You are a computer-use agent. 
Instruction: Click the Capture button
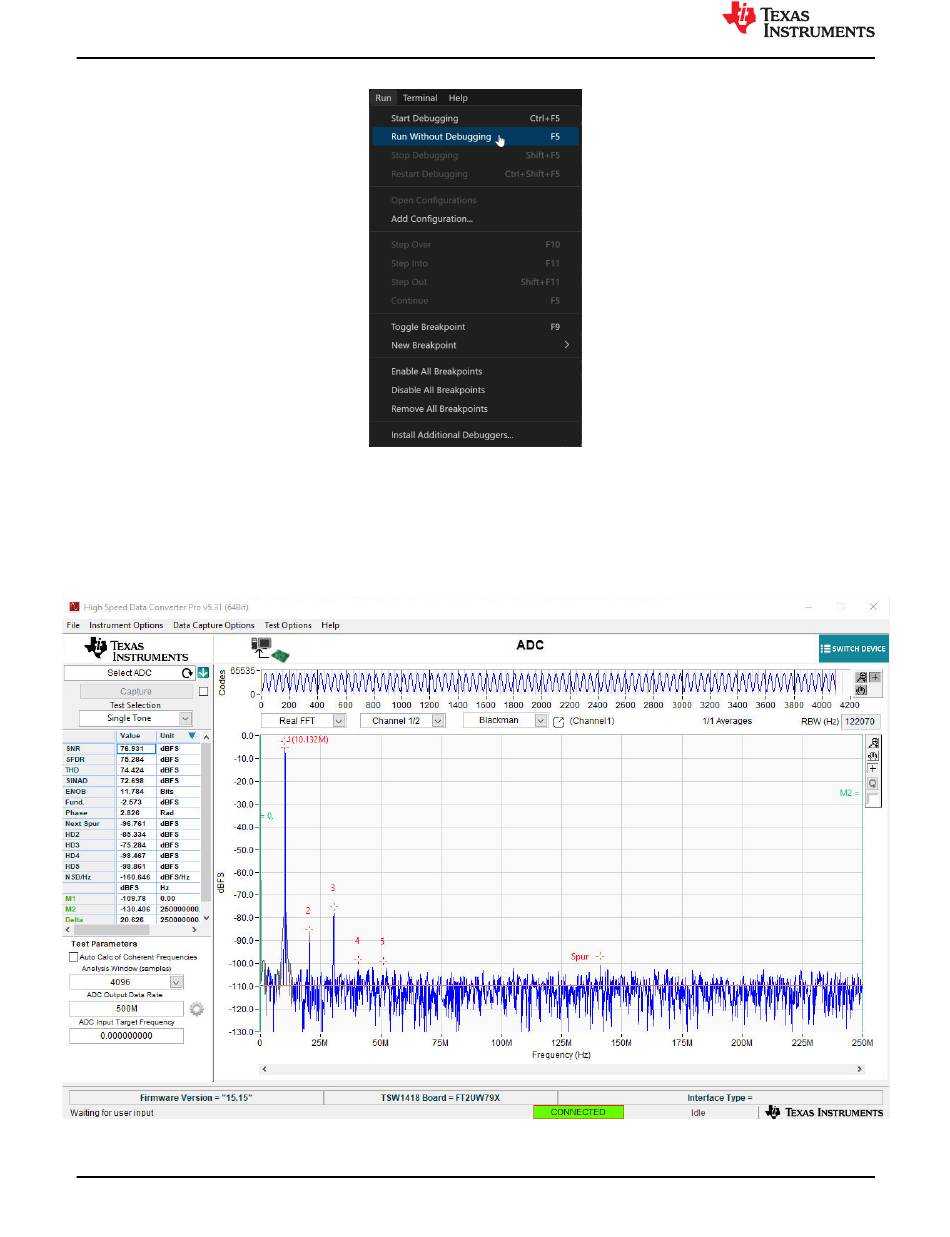click(136, 691)
